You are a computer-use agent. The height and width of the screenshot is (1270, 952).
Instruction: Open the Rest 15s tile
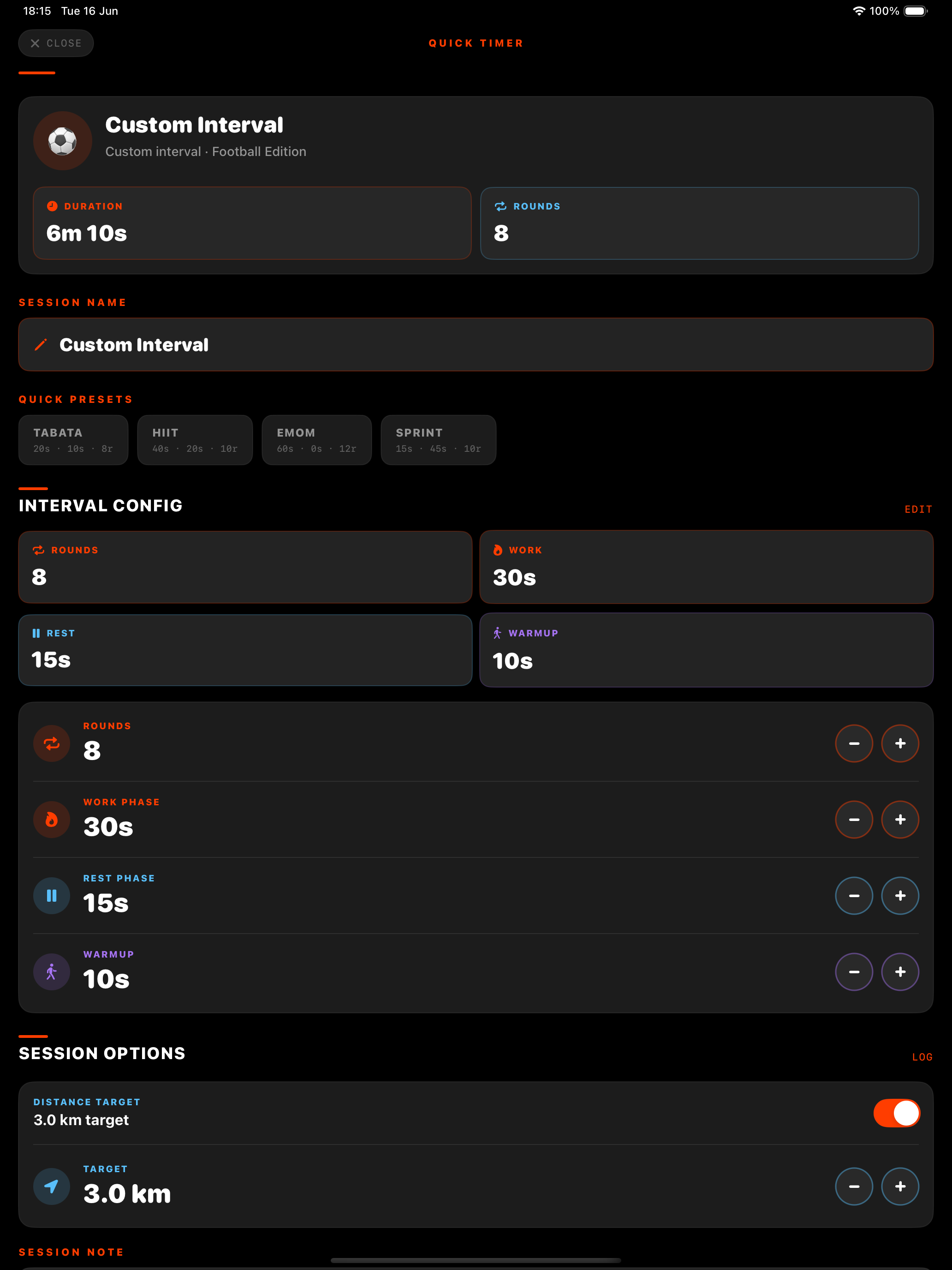point(245,650)
